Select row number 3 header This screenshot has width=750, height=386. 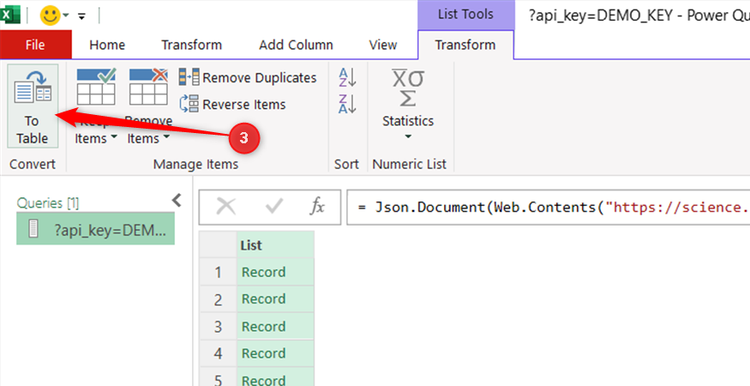(218, 326)
